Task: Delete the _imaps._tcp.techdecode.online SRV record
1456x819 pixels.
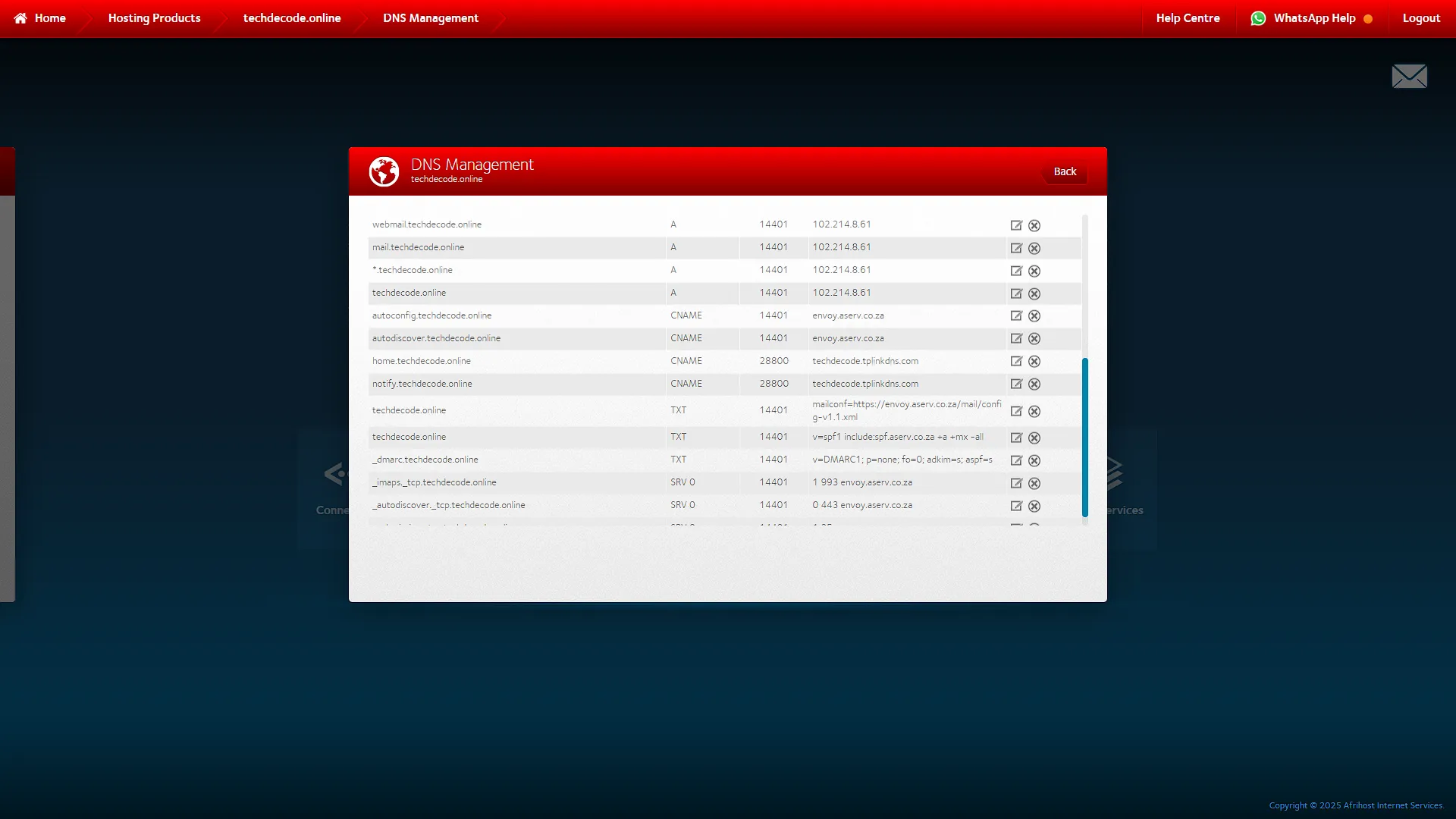Action: pyautogui.click(x=1034, y=483)
